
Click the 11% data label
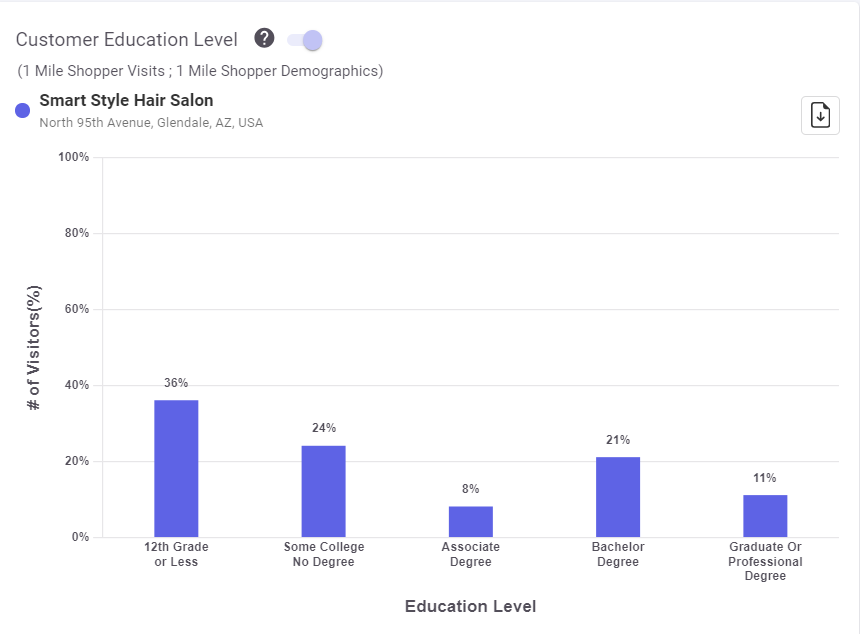(765, 478)
